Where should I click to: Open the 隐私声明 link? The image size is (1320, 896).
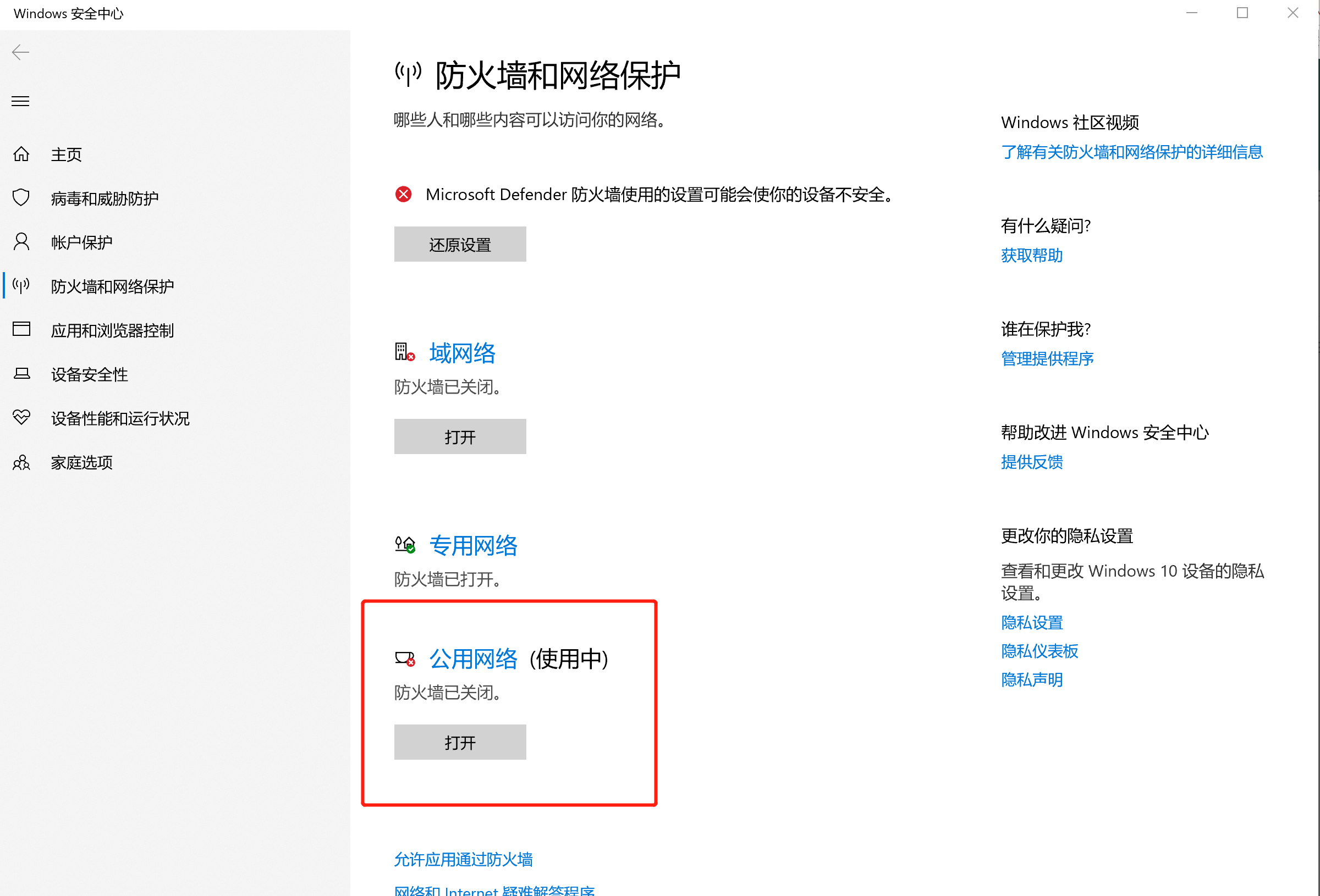pyautogui.click(x=1031, y=679)
